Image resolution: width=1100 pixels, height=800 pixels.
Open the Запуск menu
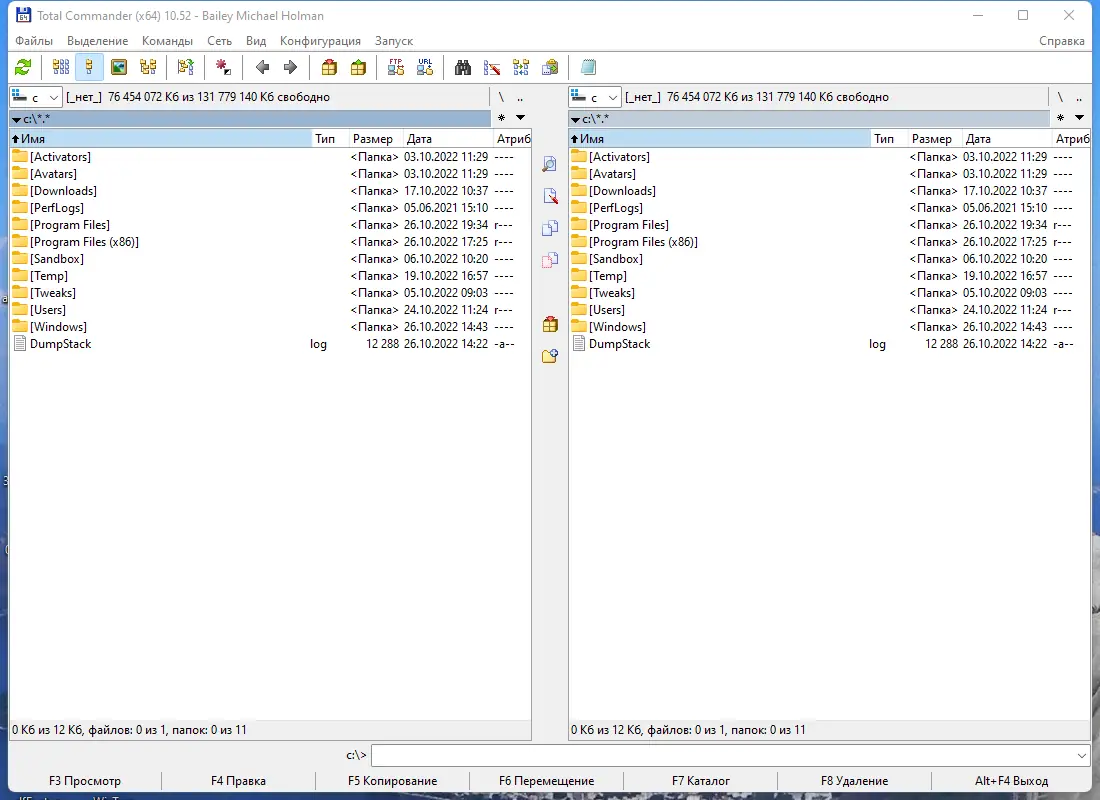pos(394,41)
